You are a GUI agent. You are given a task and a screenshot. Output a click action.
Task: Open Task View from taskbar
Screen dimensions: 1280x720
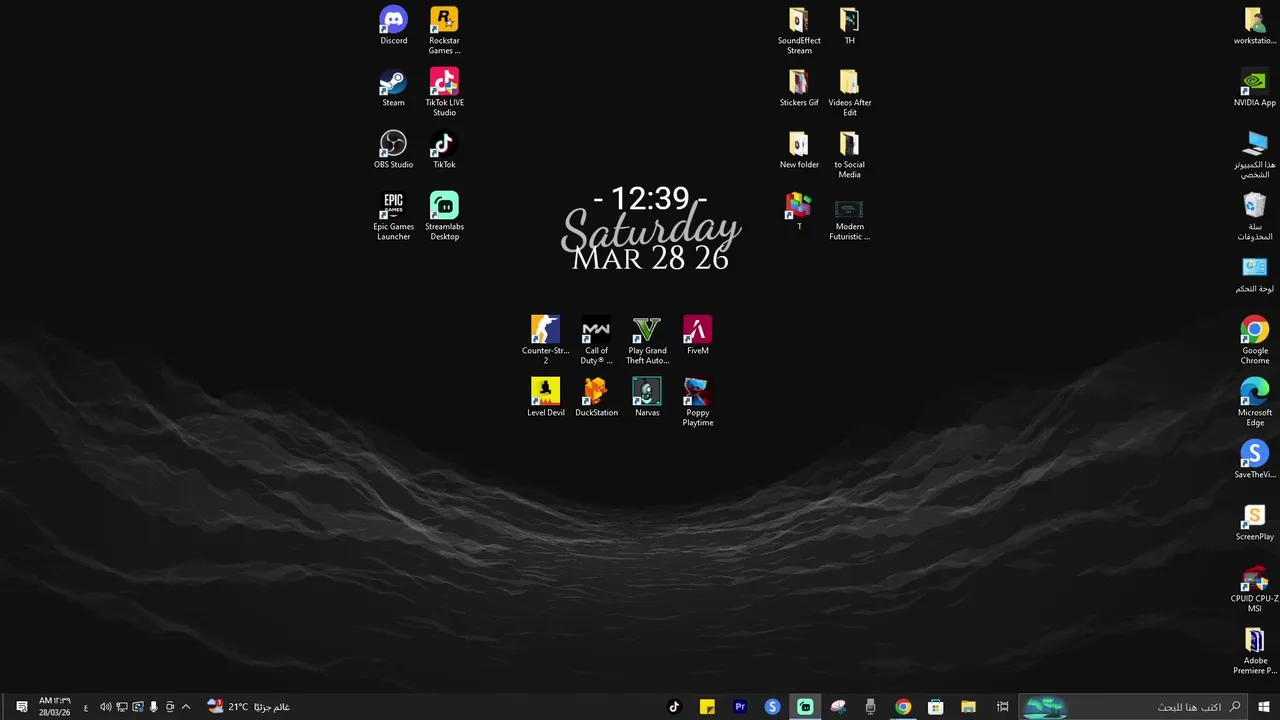coord(1002,707)
